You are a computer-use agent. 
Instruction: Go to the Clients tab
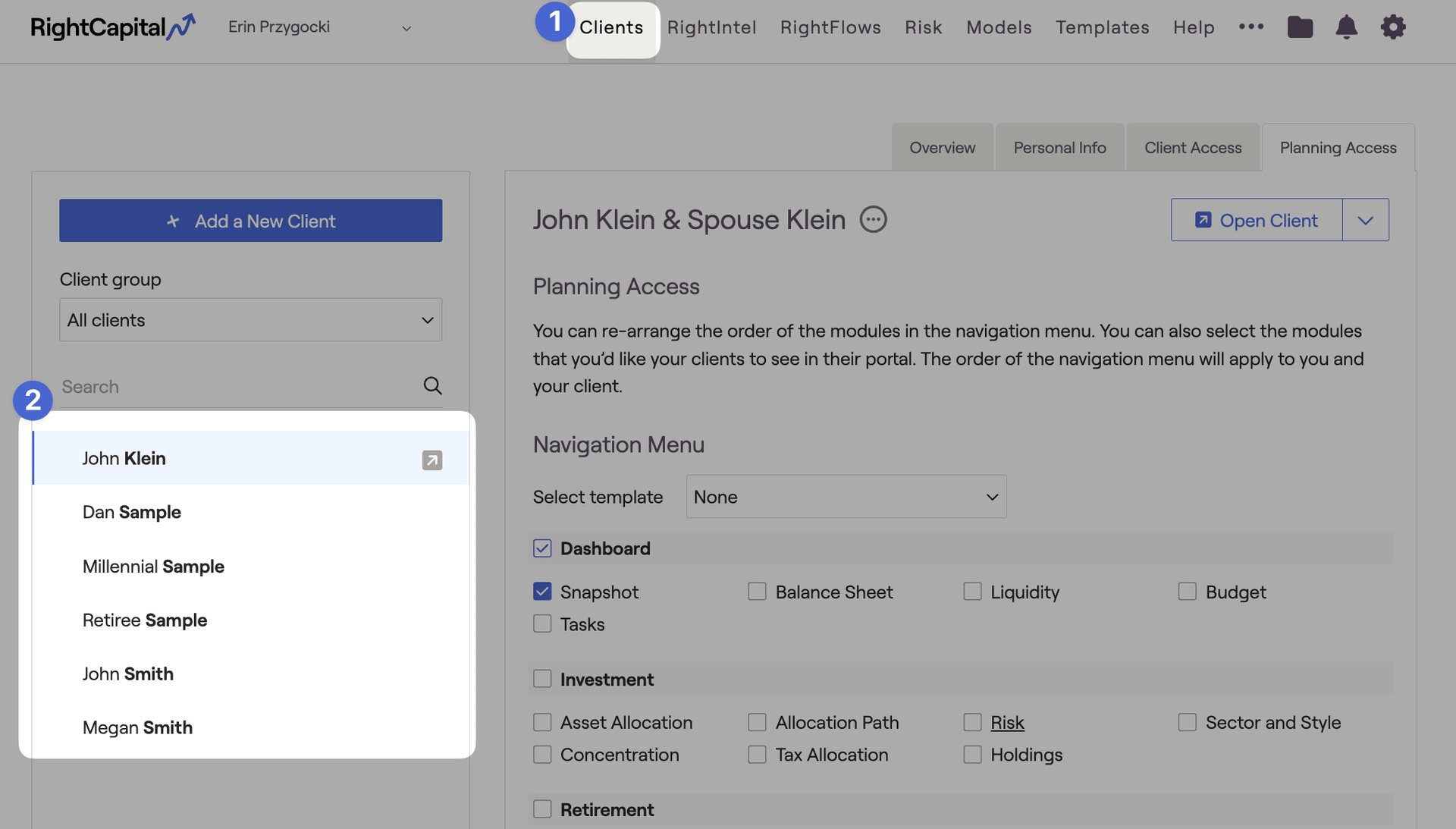pyautogui.click(x=611, y=27)
